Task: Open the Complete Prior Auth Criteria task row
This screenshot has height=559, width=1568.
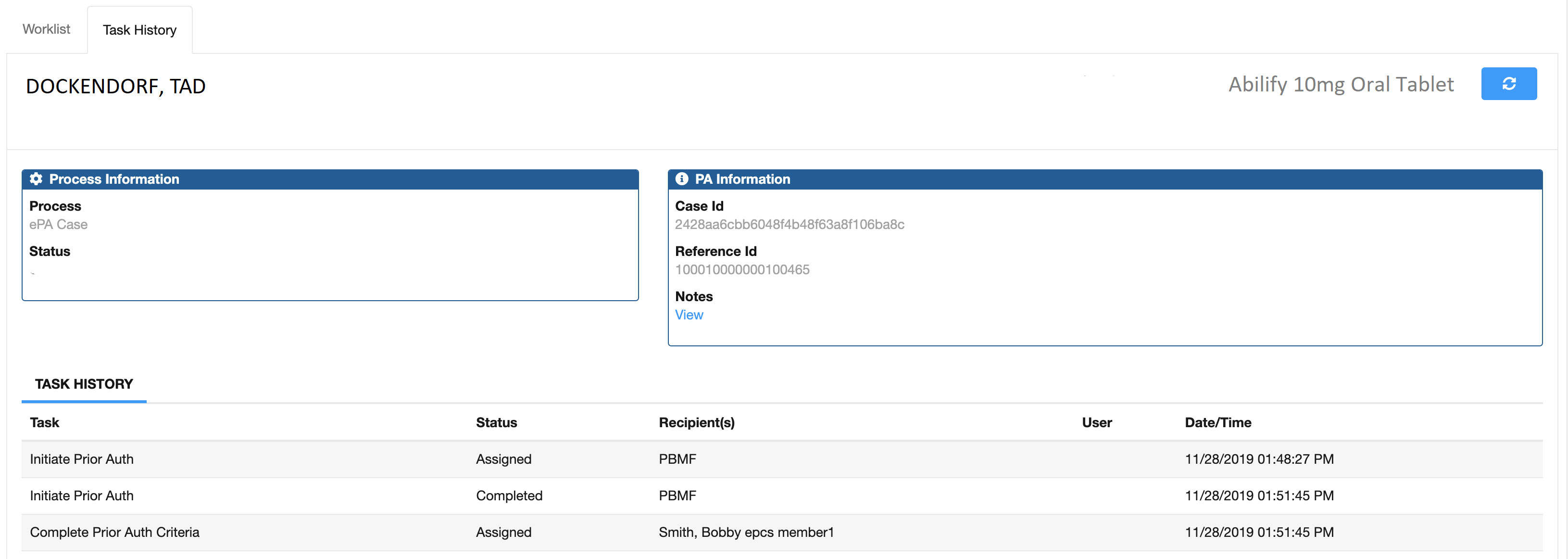Action: 365,532
